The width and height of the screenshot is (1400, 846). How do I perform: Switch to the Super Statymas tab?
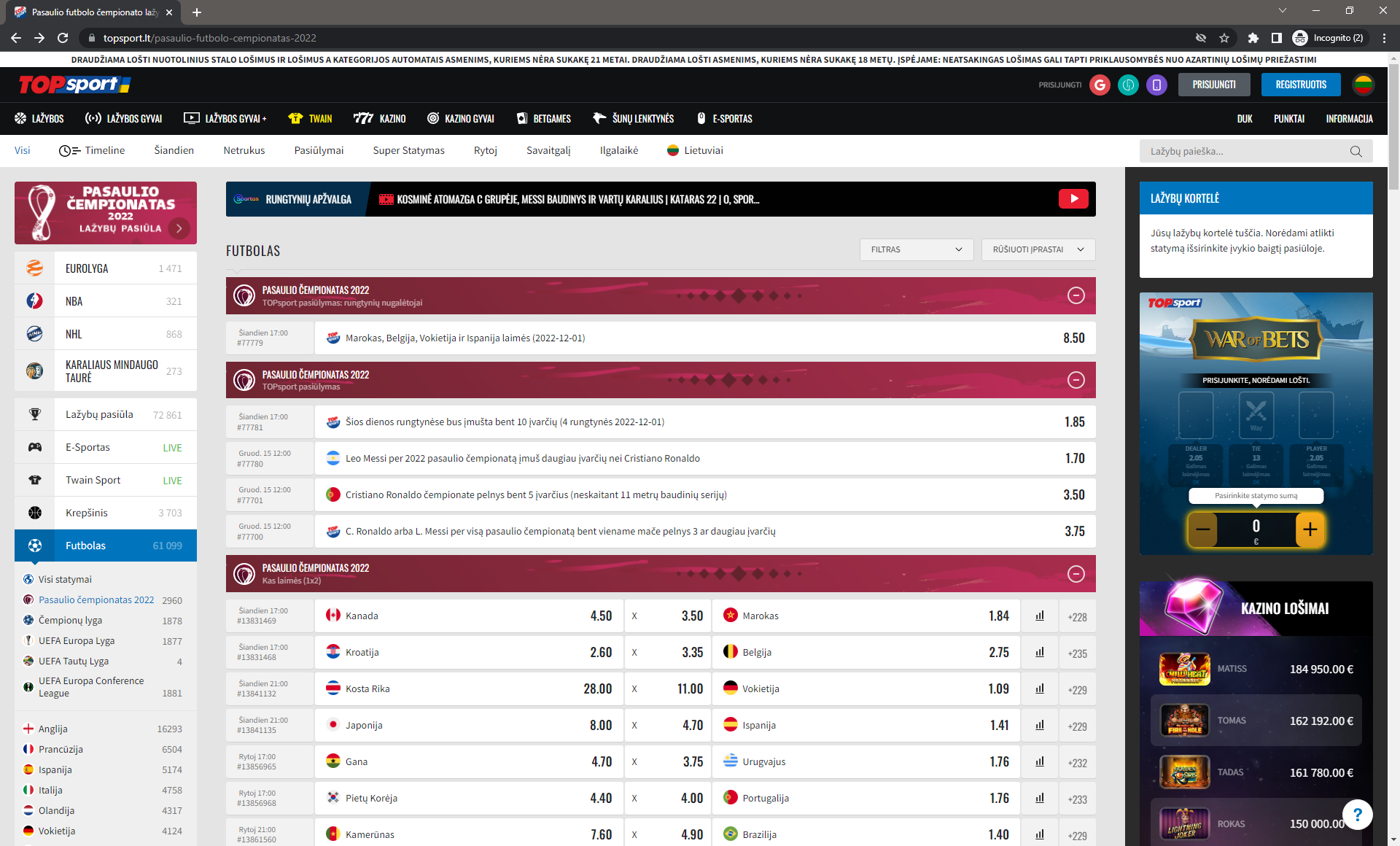[x=408, y=150]
